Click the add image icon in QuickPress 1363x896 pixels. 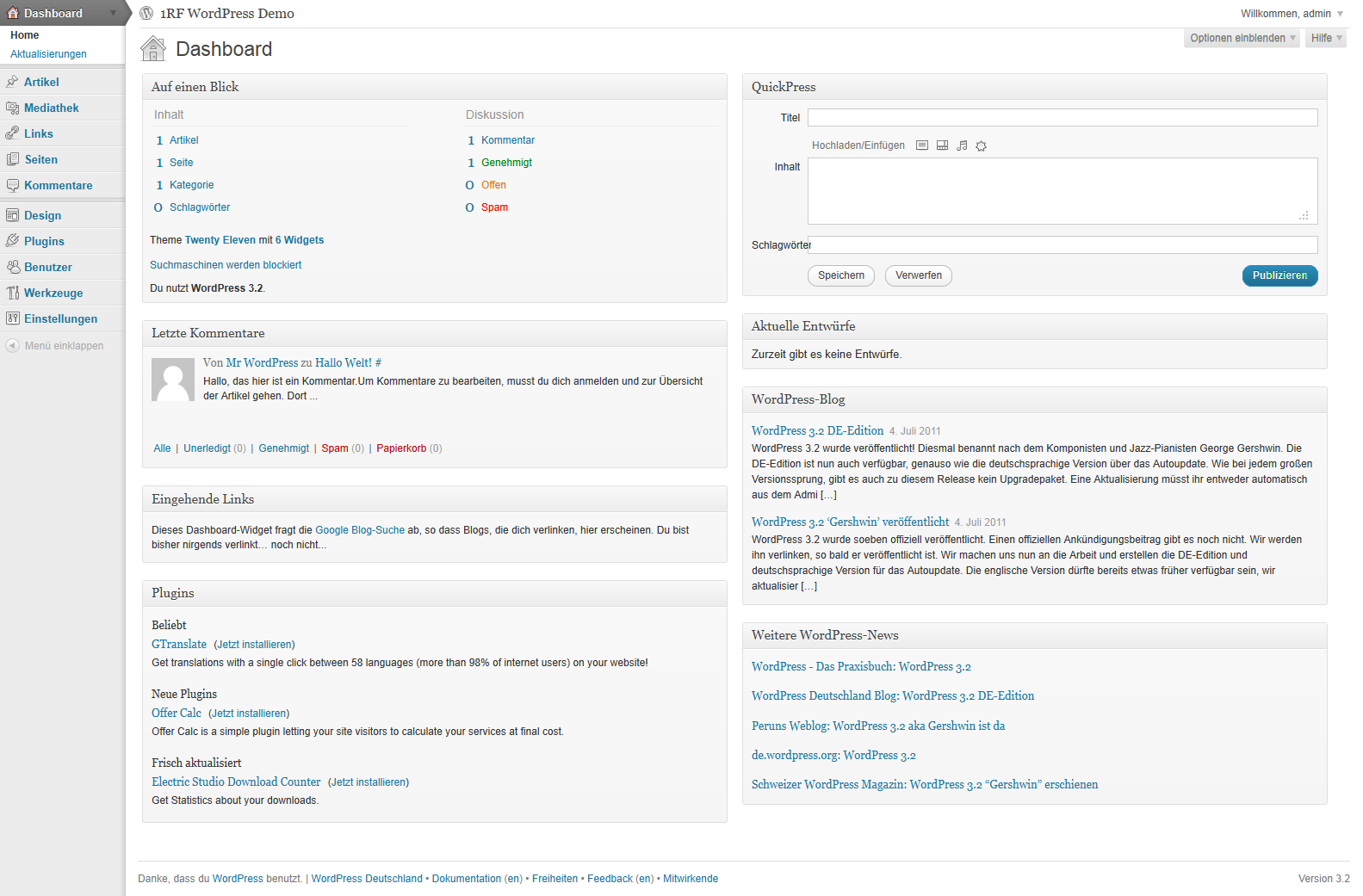tap(922, 145)
